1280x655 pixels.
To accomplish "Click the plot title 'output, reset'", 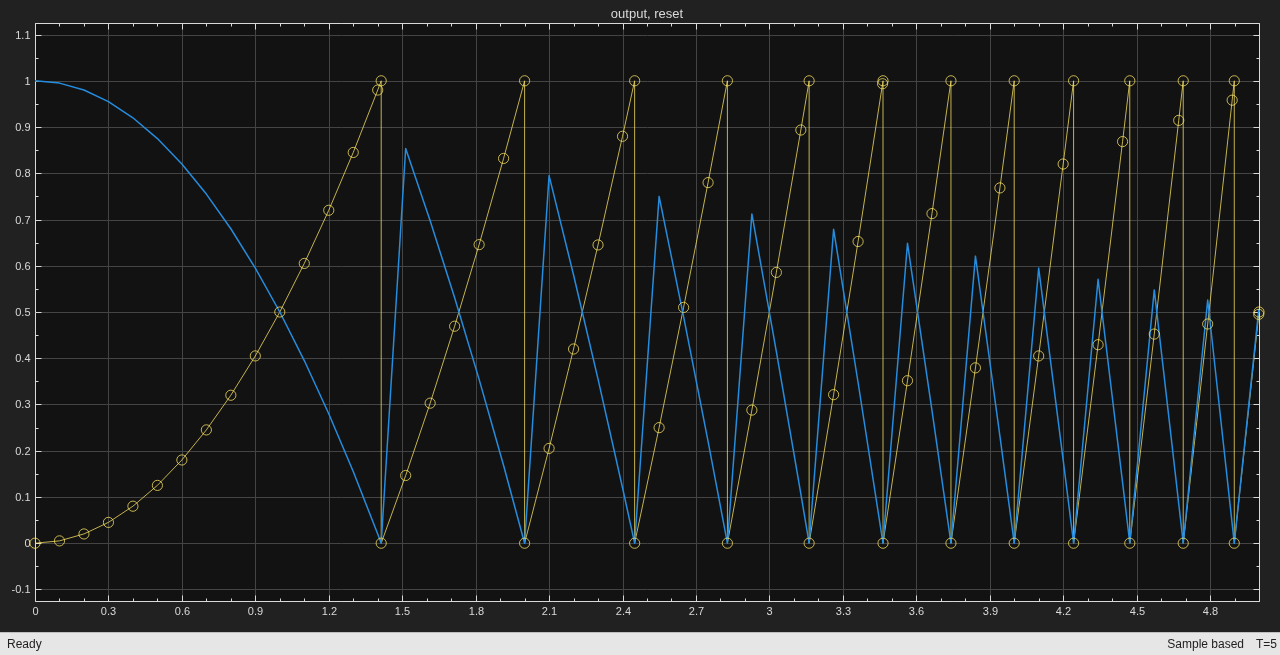I will 647,13.
